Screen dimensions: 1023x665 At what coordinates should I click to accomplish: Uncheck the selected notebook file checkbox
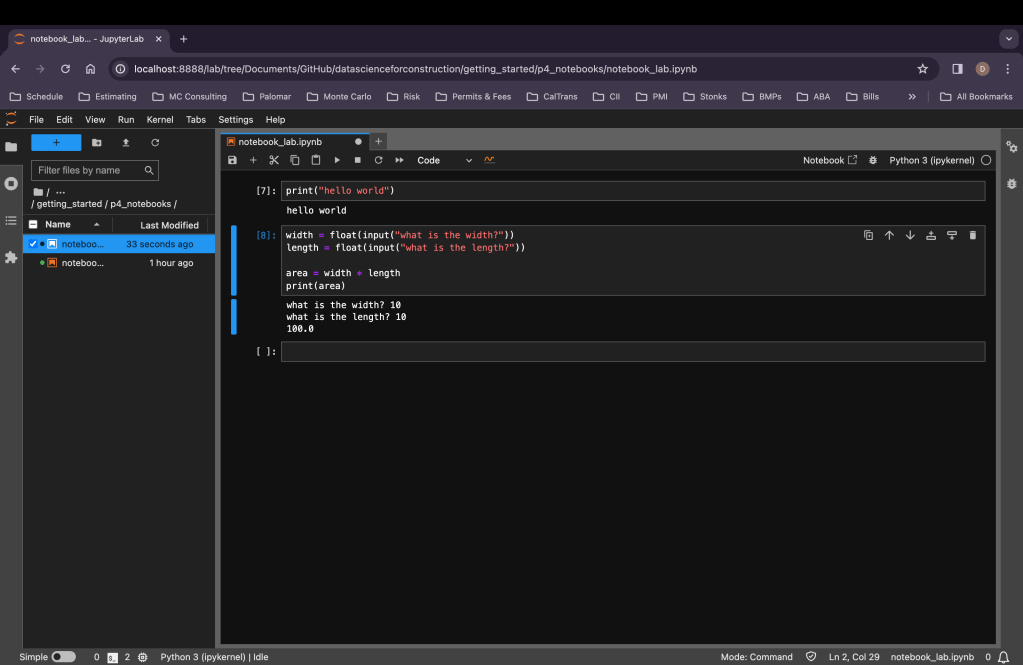[x=33, y=244]
